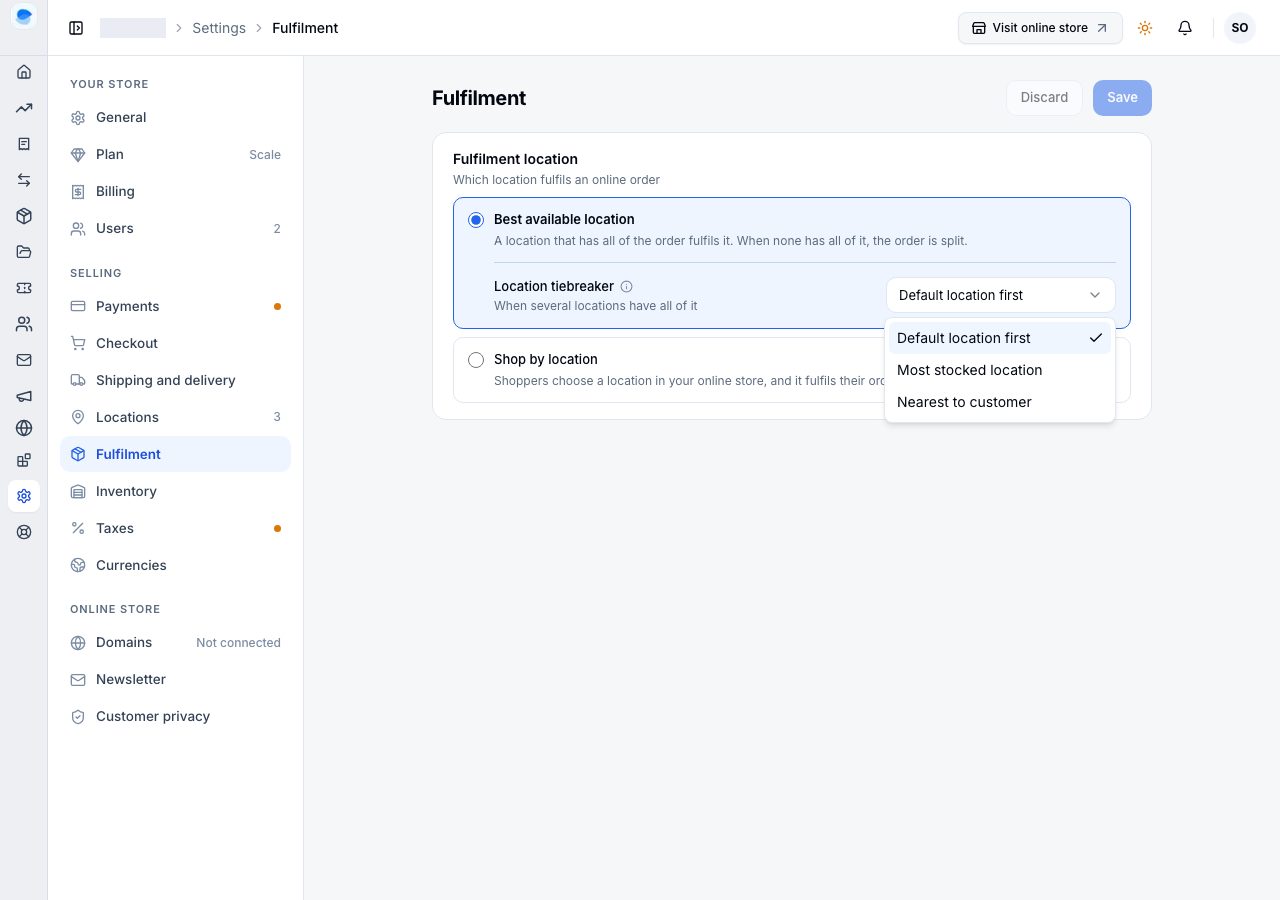
Task: Go to Locations settings
Action: pos(175,417)
